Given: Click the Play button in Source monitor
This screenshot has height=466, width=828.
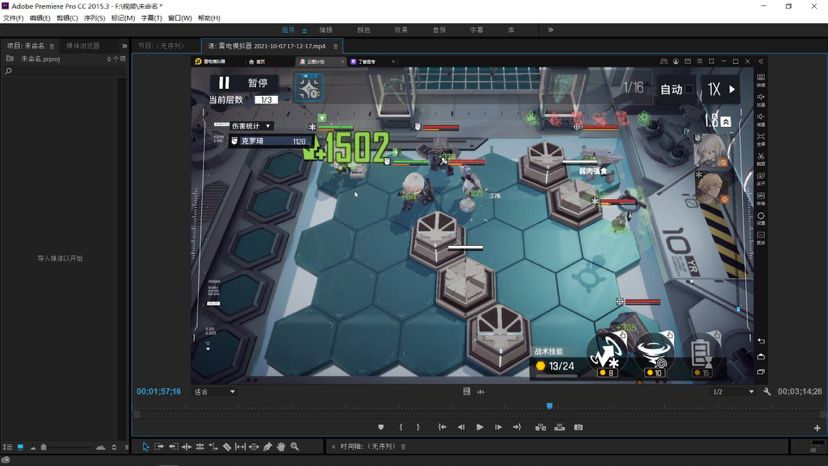Looking at the screenshot, I should pos(480,427).
